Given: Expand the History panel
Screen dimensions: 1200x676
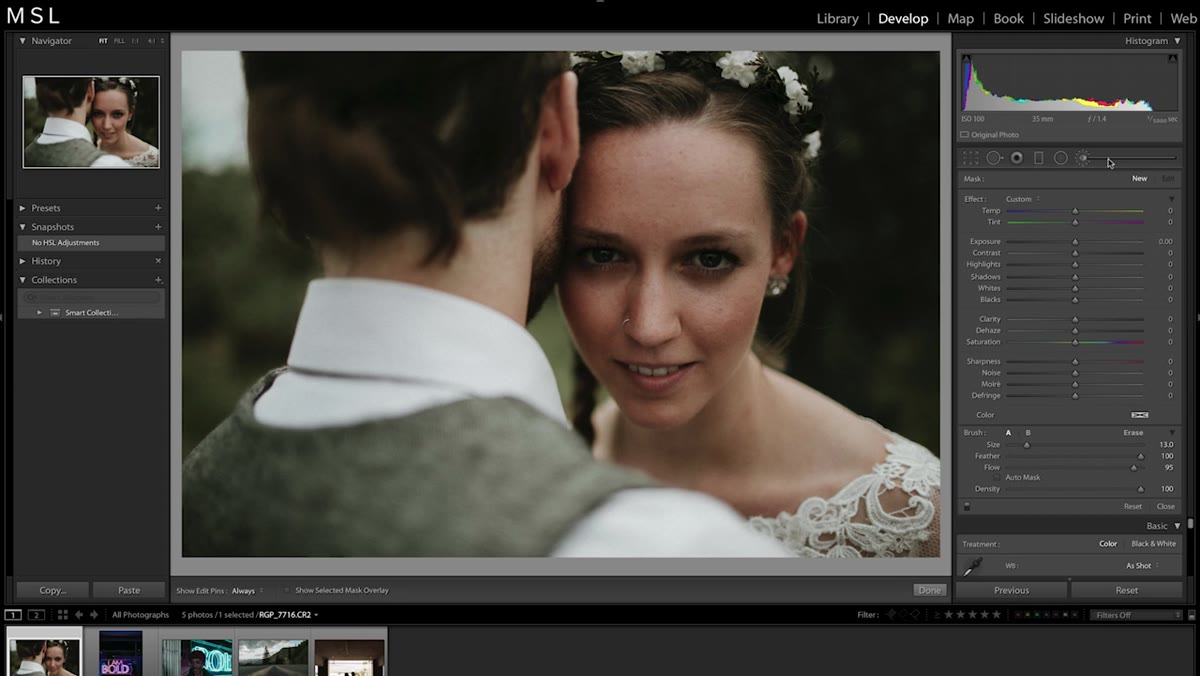Looking at the screenshot, I should pyautogui.click(x=23, y=261).
